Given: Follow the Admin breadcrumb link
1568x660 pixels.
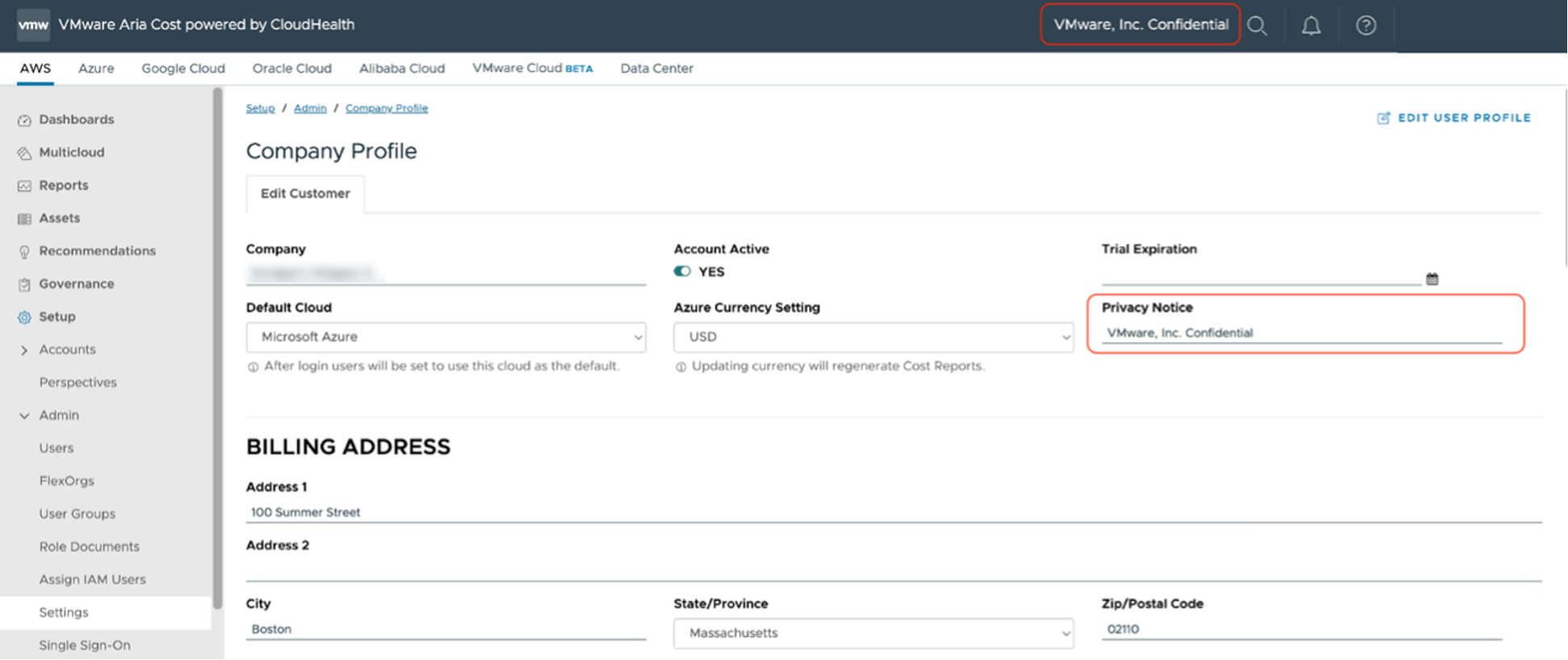Looking at the screenshot, I should [310, 108].
